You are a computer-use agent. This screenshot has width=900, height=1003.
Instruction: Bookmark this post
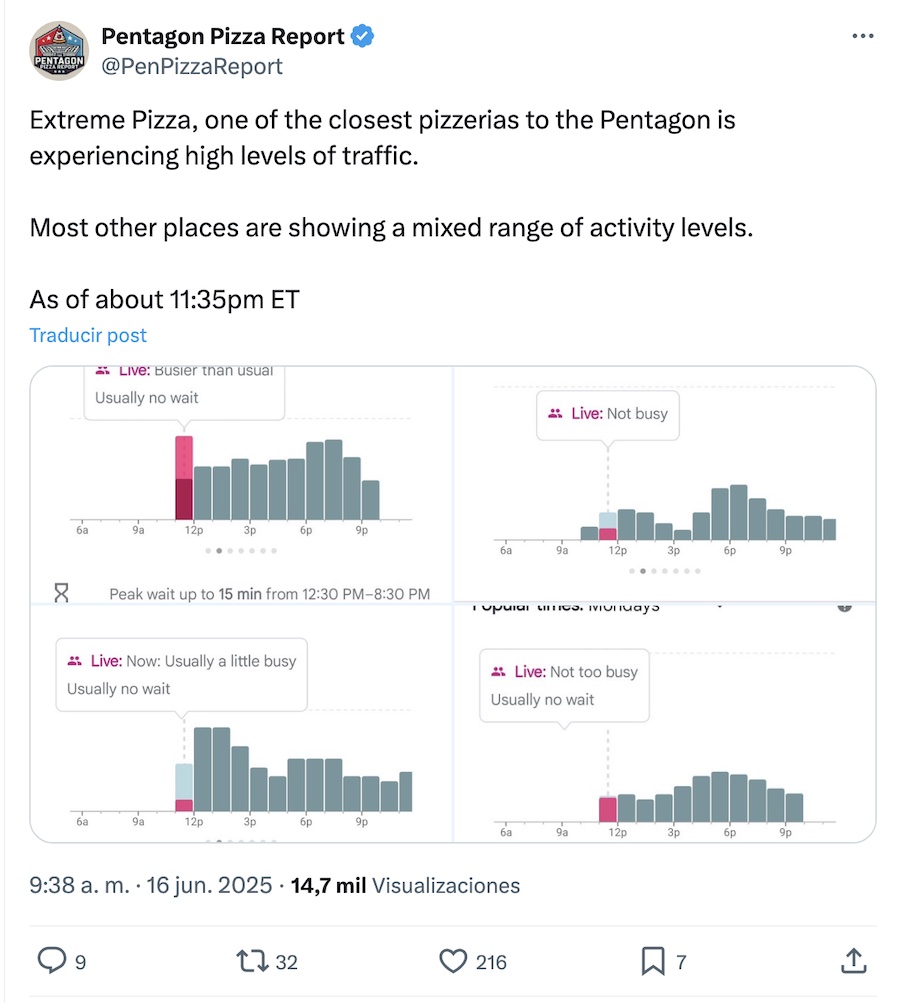652,961
